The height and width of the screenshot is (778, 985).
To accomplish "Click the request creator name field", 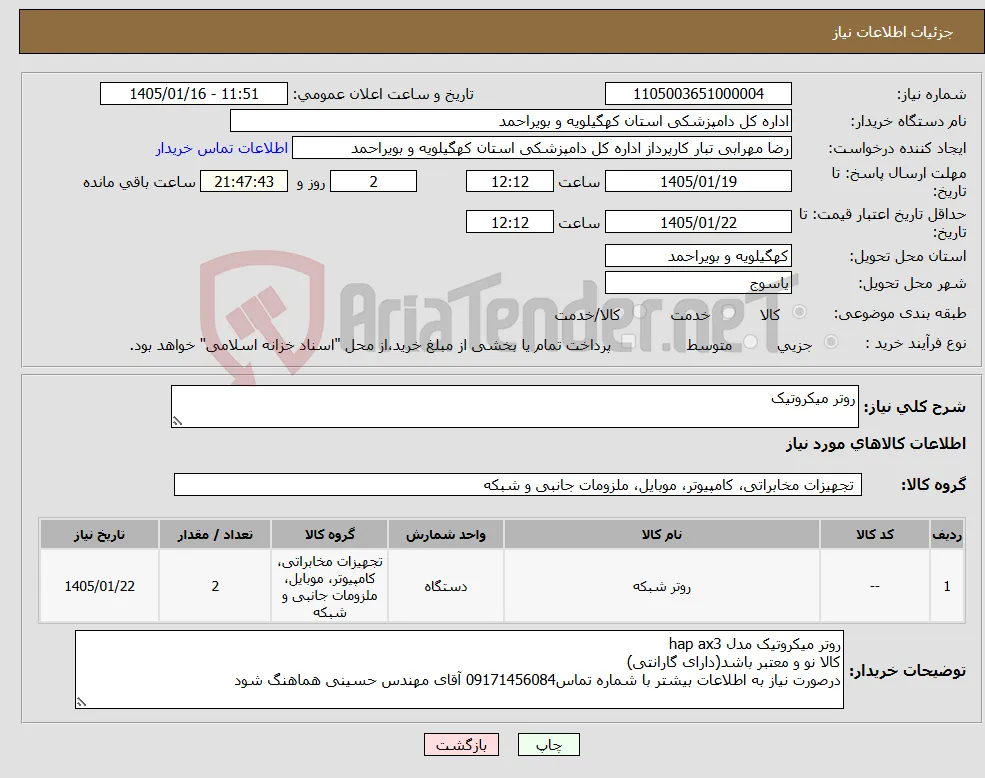I will 541,148.
